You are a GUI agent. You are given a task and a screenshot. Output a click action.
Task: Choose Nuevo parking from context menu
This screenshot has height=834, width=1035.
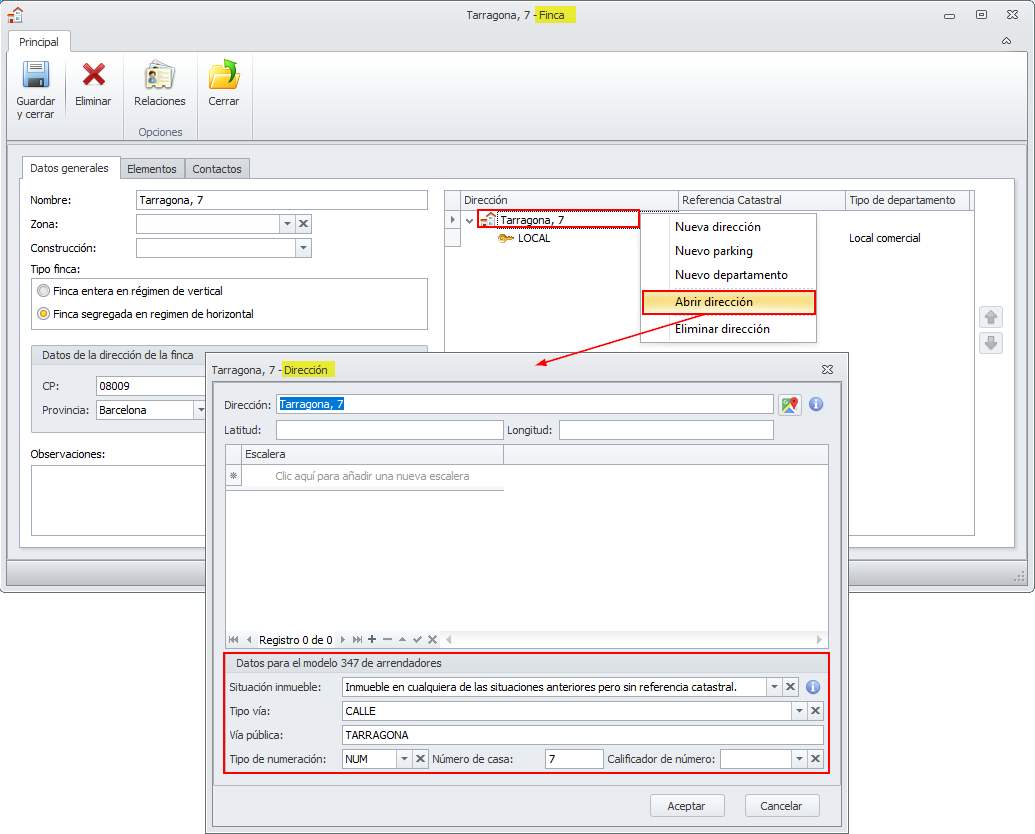click(x=714, y=251)
